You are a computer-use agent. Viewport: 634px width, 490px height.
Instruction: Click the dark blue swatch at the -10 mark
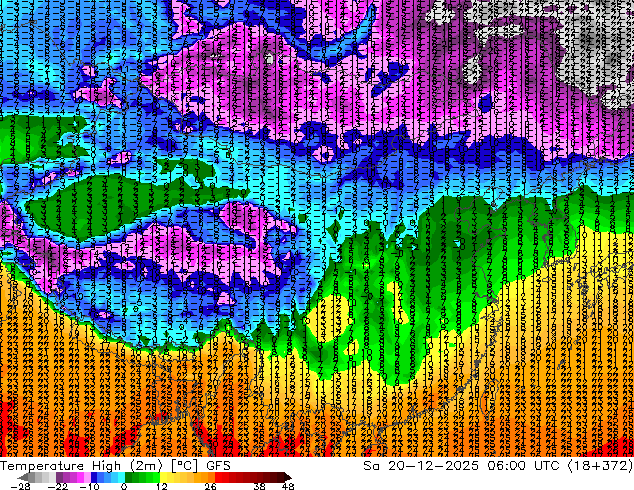pos(94,477)
